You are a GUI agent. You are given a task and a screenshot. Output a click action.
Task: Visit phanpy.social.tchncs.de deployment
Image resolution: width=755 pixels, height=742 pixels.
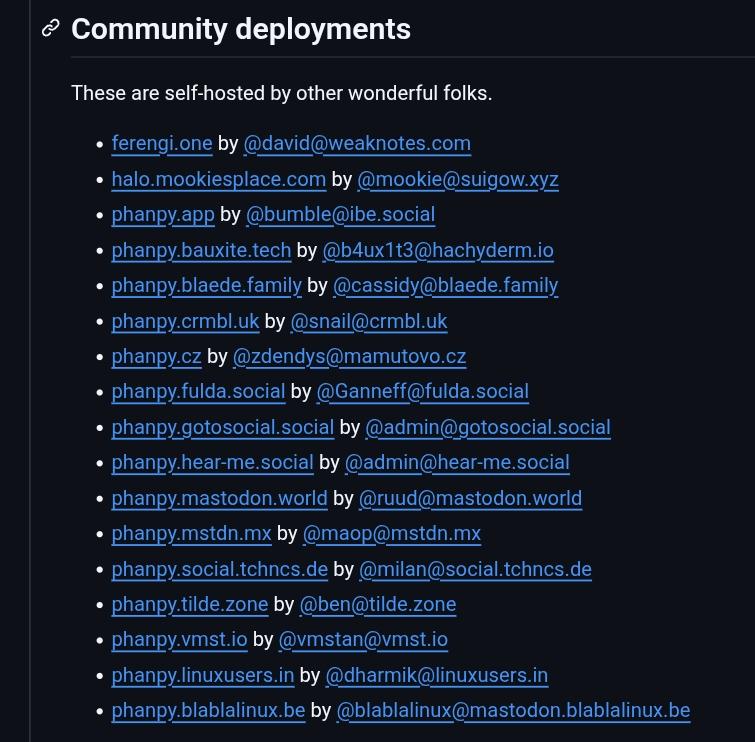pyautogui.click(x=219, y=569)
